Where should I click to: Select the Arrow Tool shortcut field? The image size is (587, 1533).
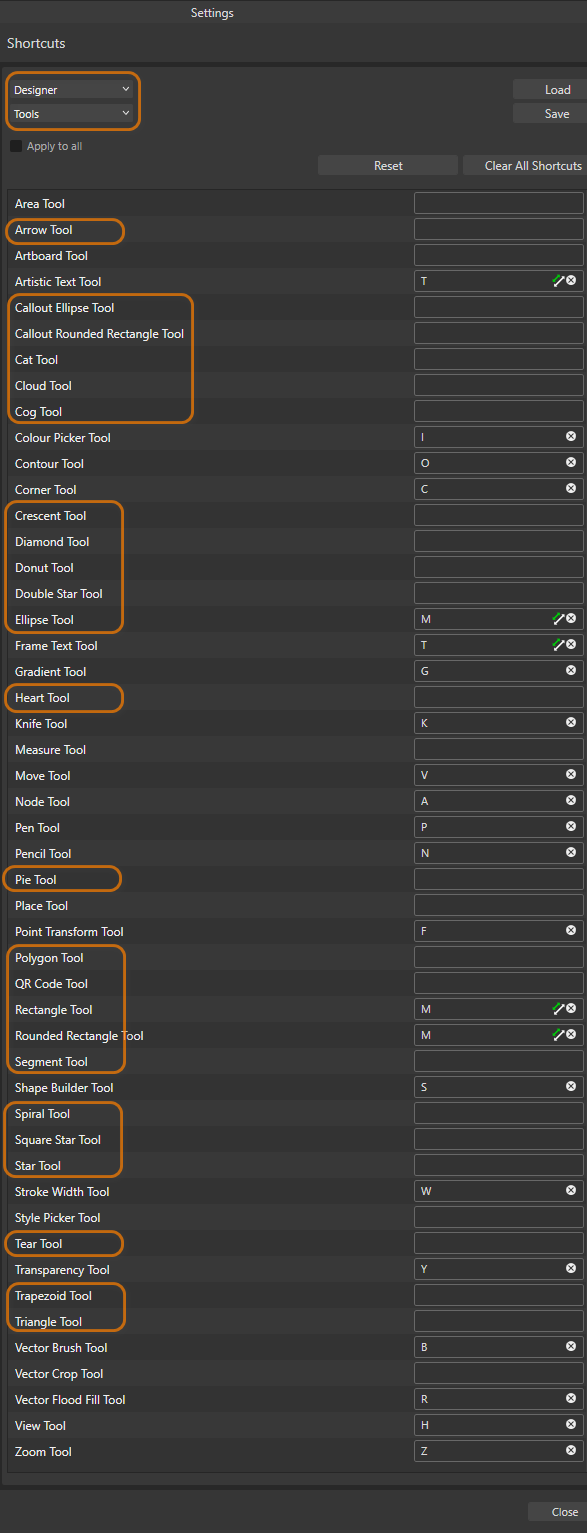pos(499,229)
